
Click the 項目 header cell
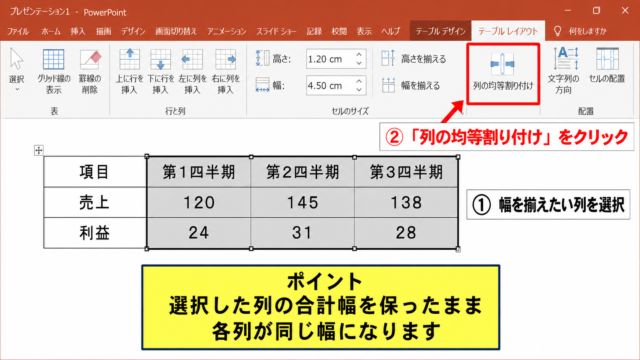tap(95, 172)
